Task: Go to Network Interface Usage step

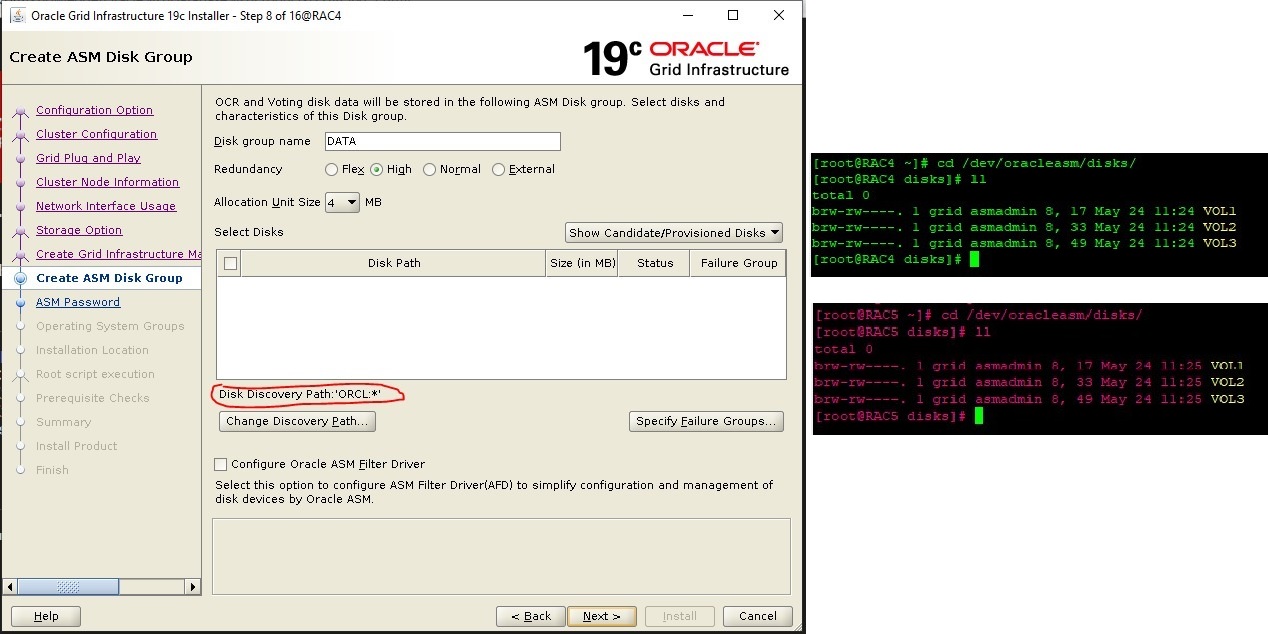Action: 106,206
